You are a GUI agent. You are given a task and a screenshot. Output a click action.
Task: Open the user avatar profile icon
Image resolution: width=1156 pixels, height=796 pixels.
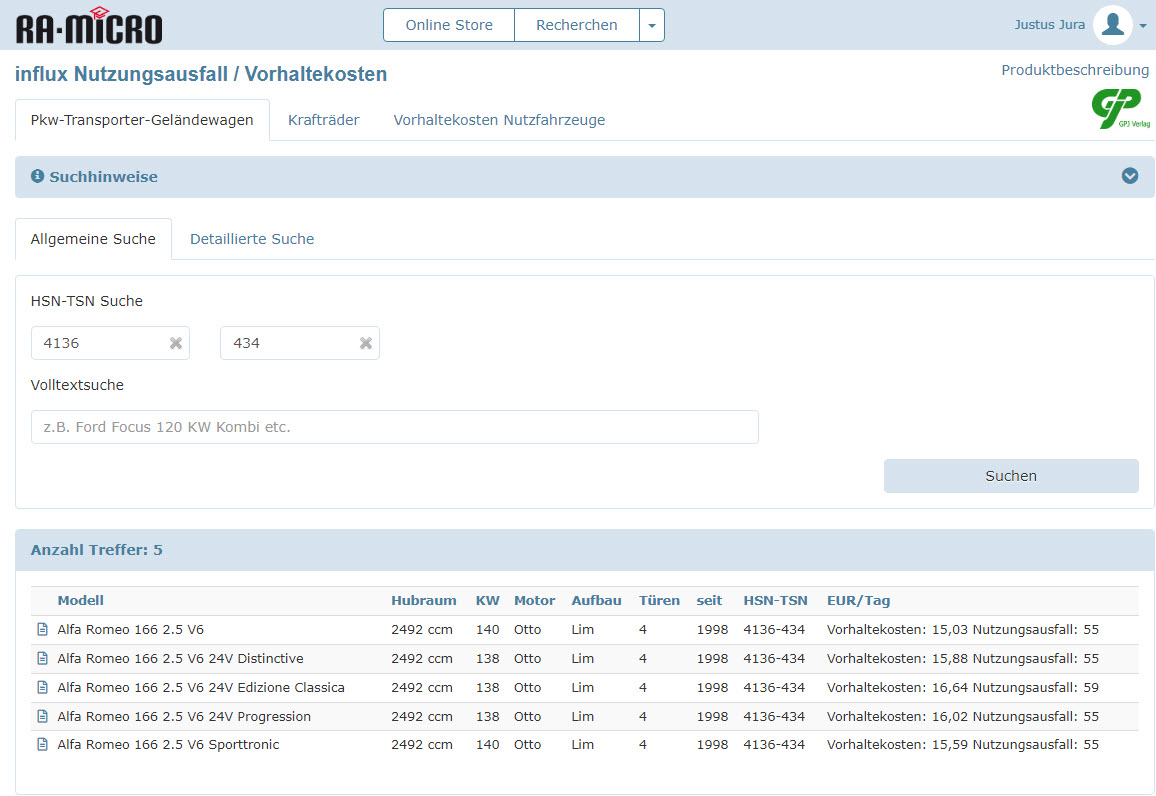(1113, 25)
